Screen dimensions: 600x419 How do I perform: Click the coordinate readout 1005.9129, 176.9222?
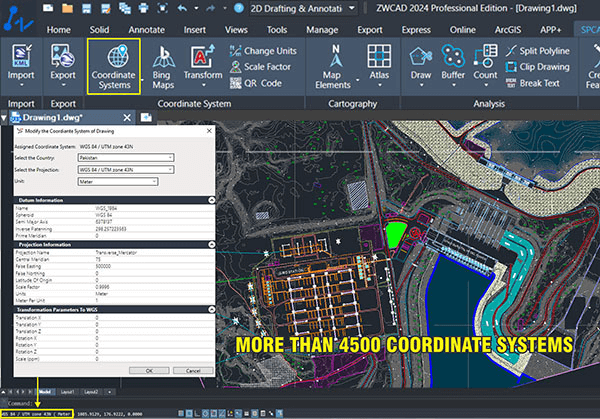[110, 414]
